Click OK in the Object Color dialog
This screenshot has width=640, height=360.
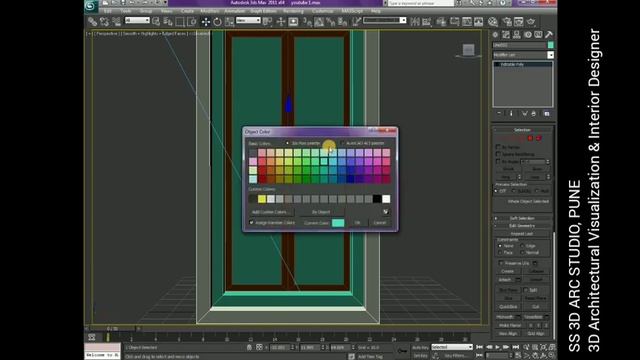[x=357, y=223]
